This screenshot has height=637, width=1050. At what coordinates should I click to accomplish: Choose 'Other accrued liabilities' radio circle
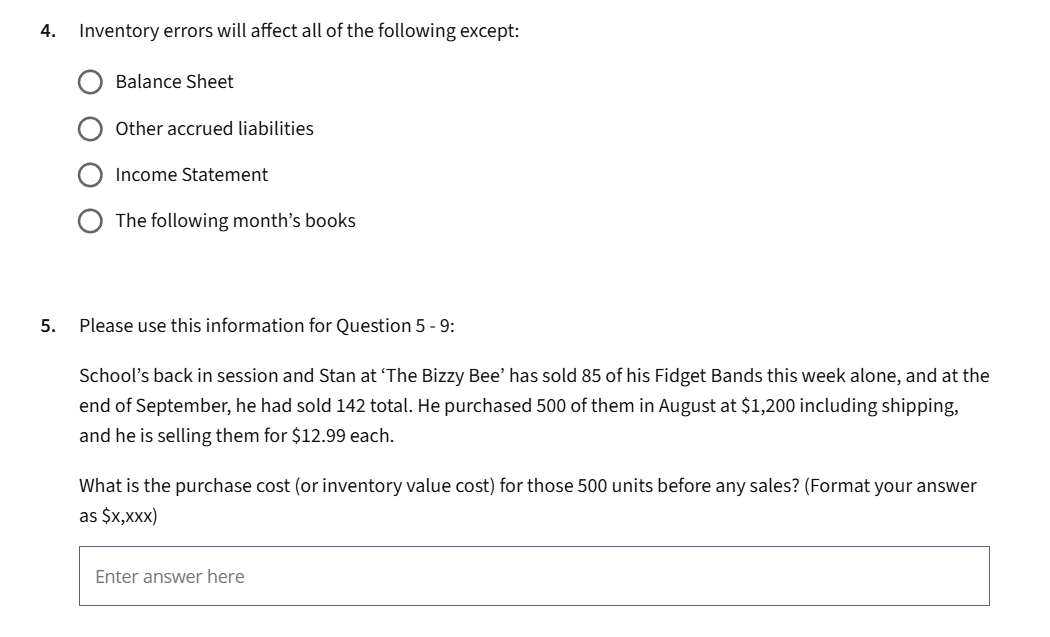91,128
